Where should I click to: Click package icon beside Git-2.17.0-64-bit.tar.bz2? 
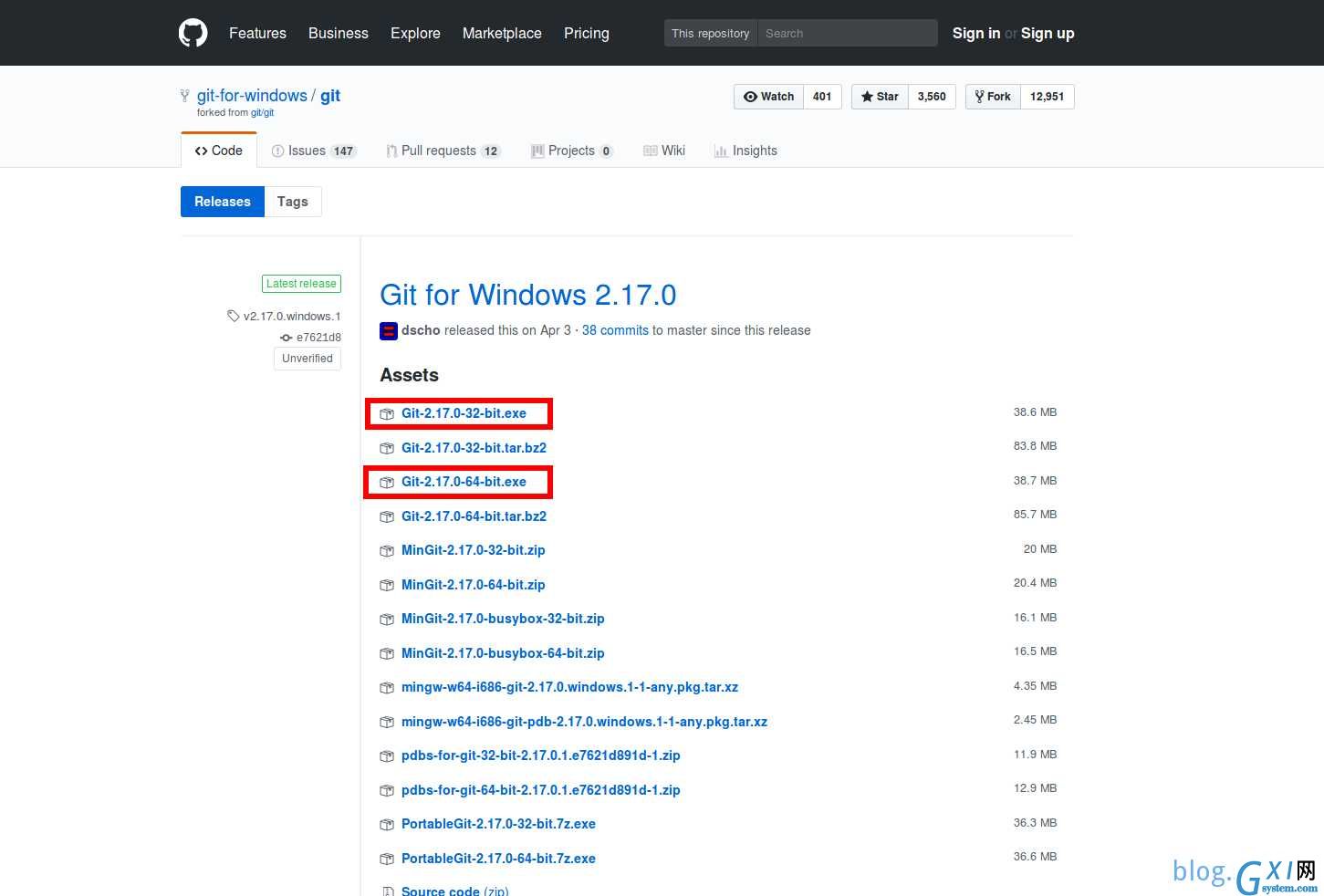pos(387,516)
